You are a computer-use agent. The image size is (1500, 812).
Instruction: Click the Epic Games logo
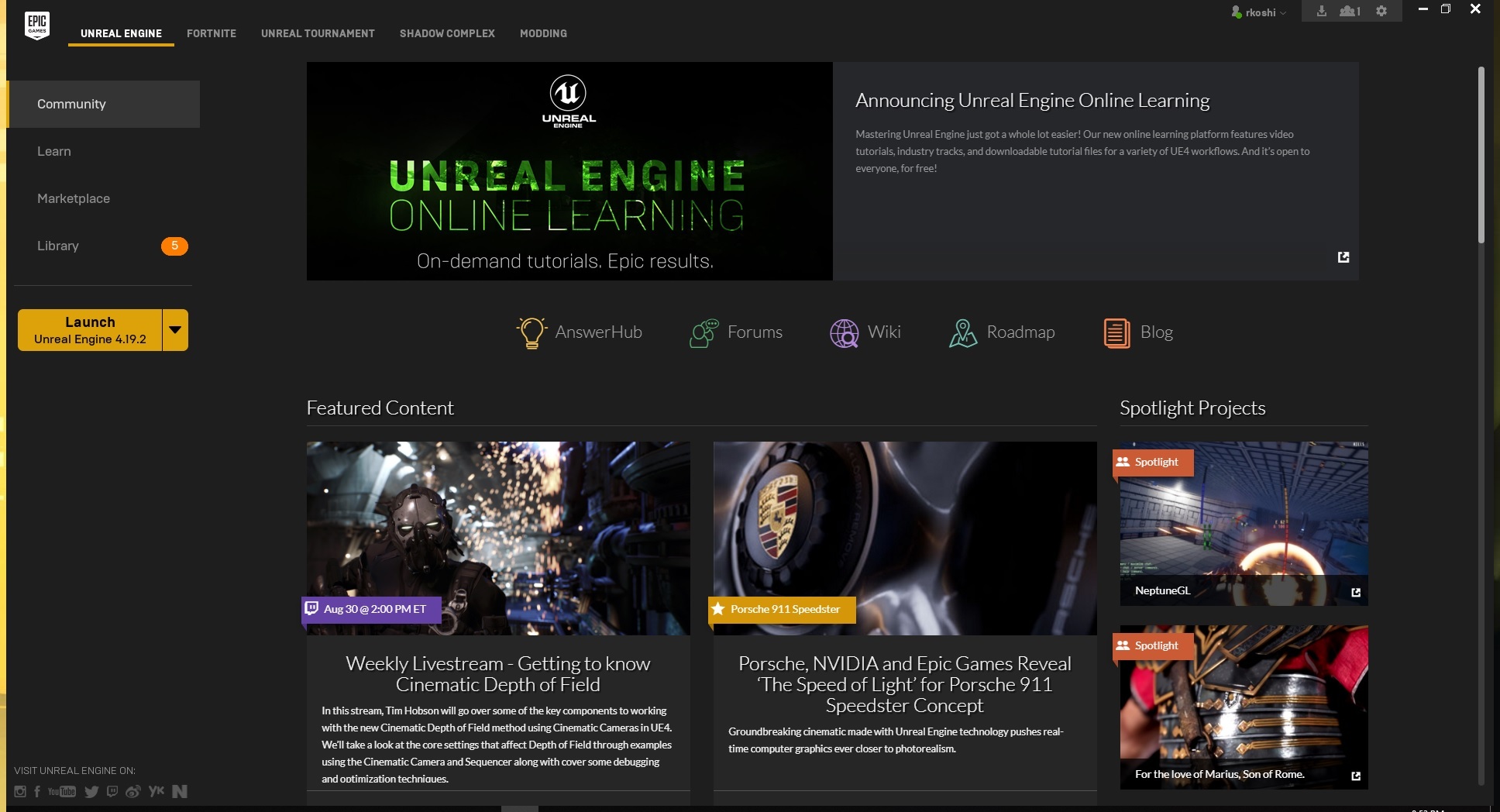(x=36, y=25)
